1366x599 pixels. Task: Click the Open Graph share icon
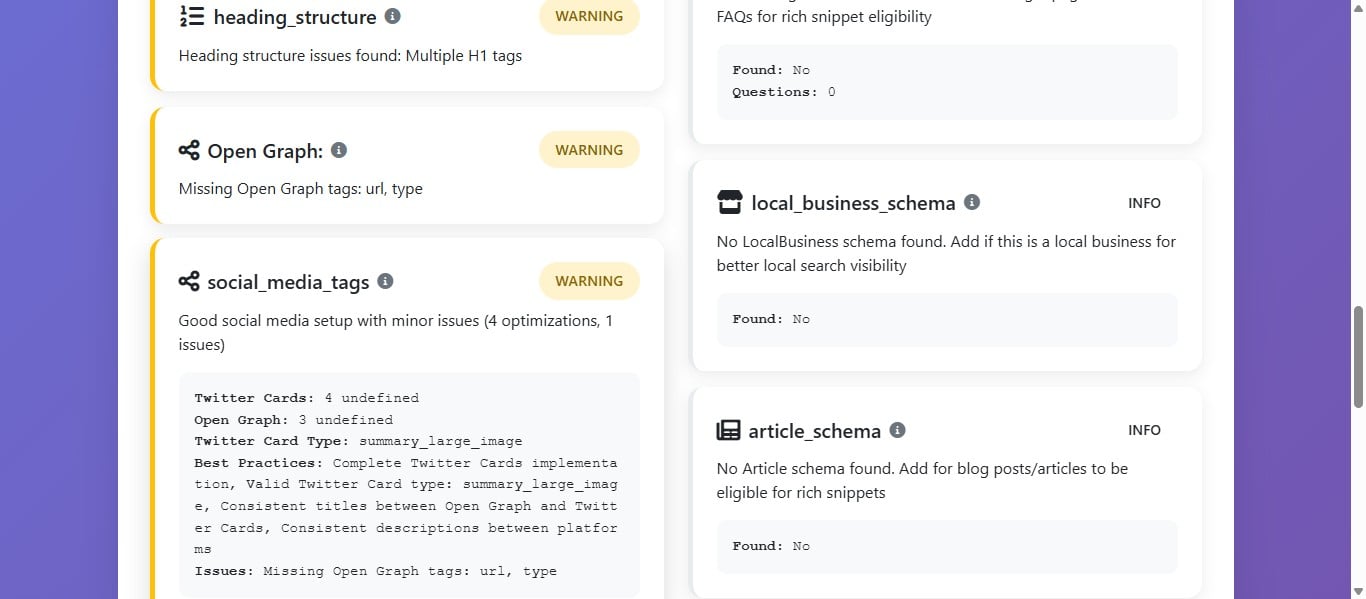tap(190, 150)
